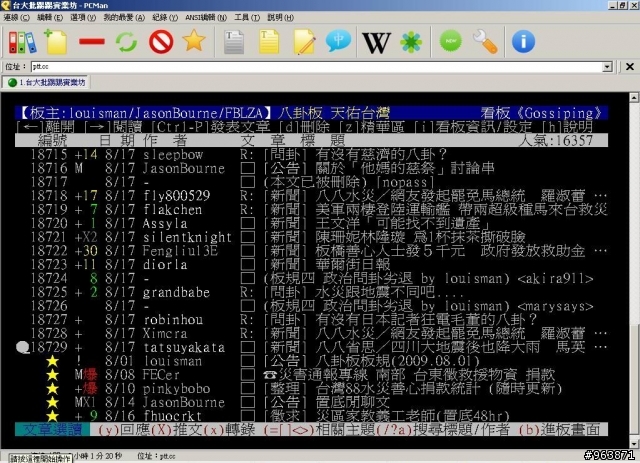
Task: Open the site list binders icon
Action: 22,42
